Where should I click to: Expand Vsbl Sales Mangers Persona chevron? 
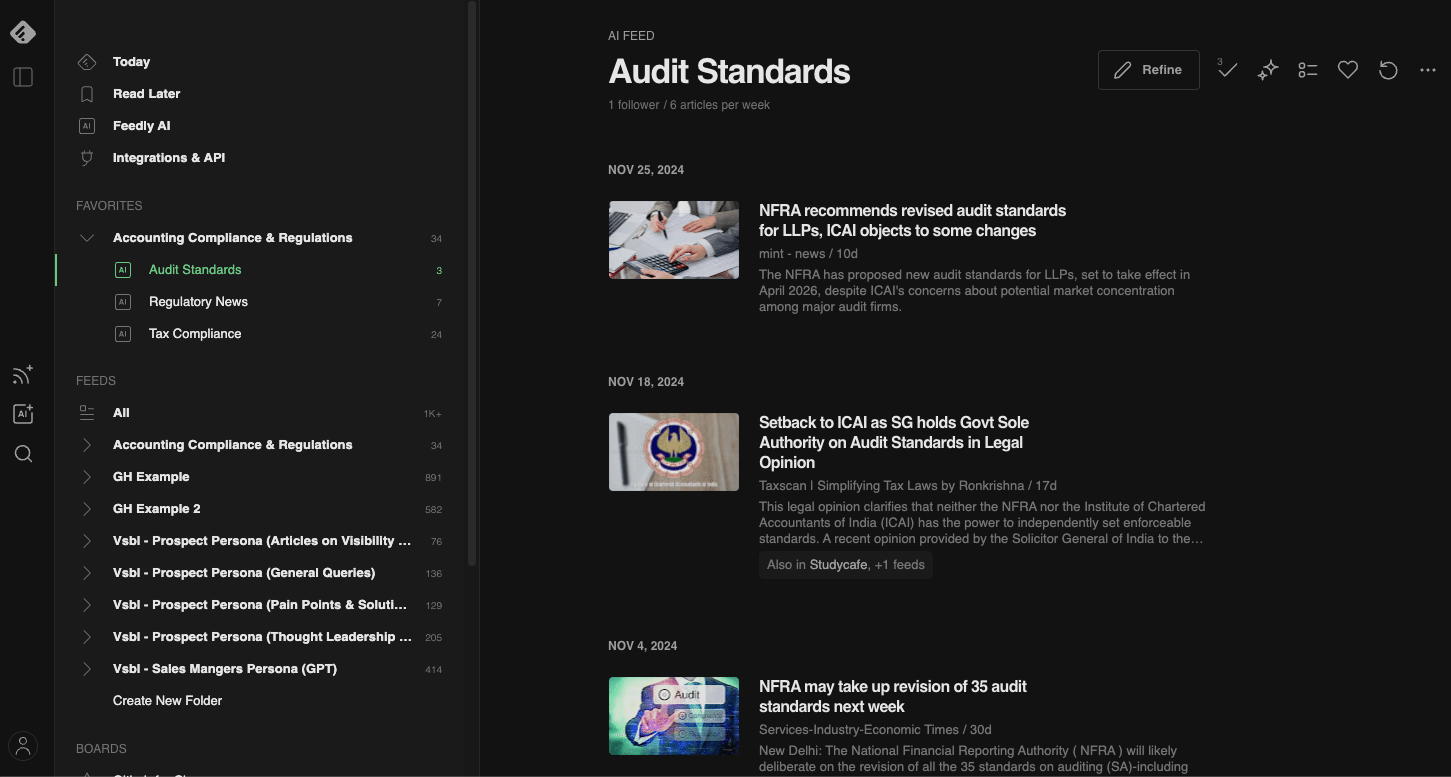tap(87, 669)
